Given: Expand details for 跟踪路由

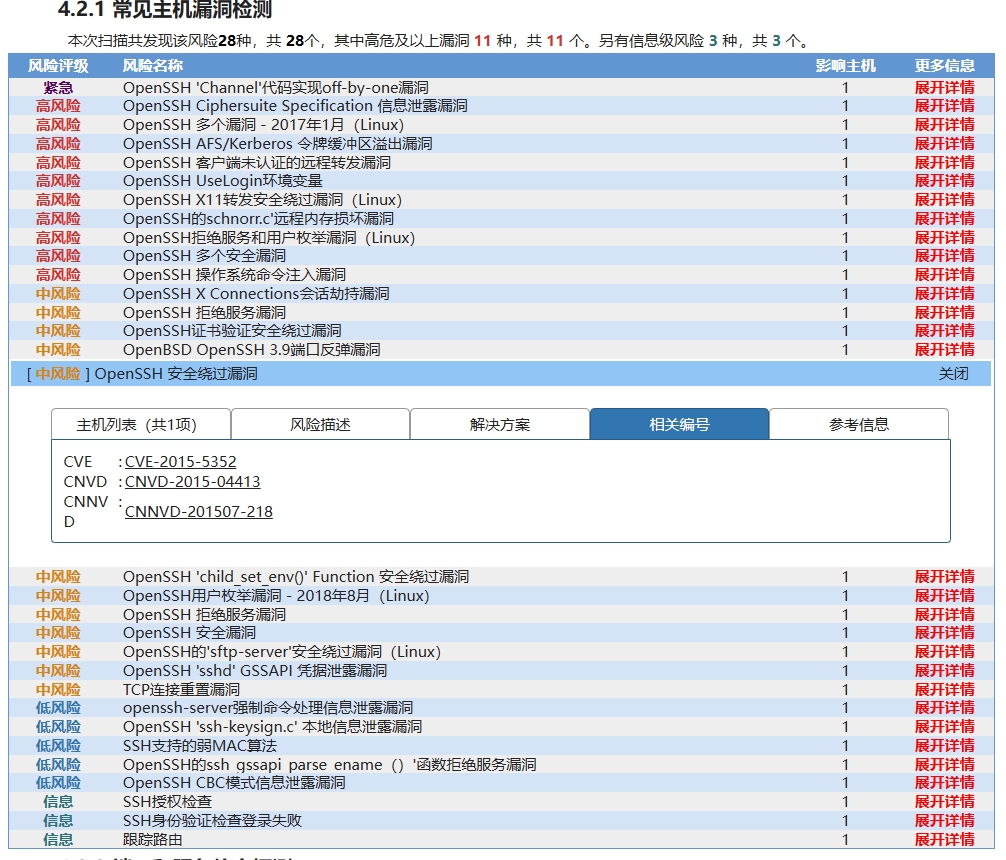Looking at the screenshot, I should [944, 839].
